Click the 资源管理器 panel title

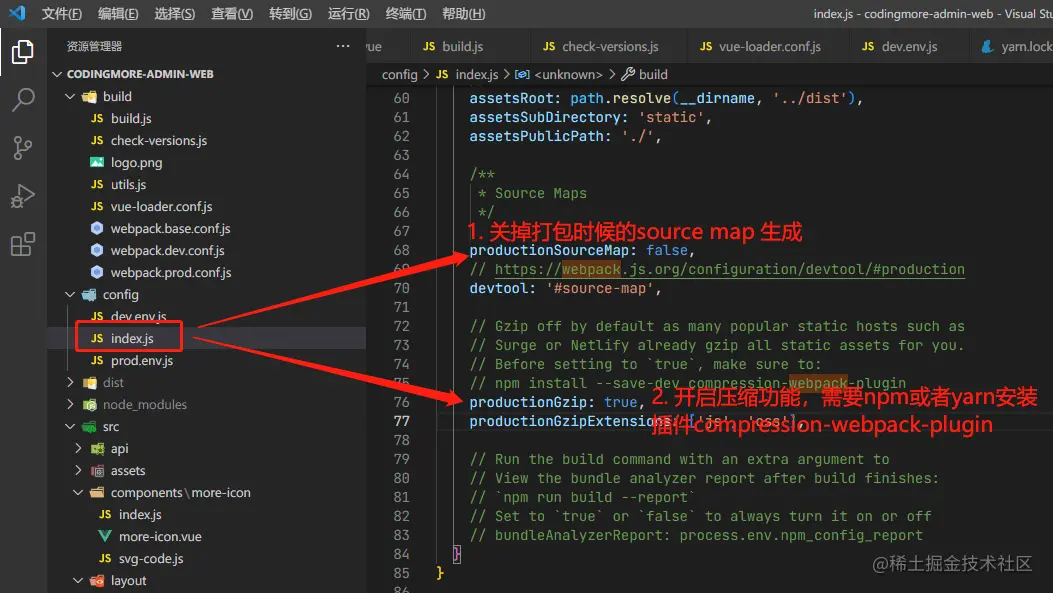[95, 46]
